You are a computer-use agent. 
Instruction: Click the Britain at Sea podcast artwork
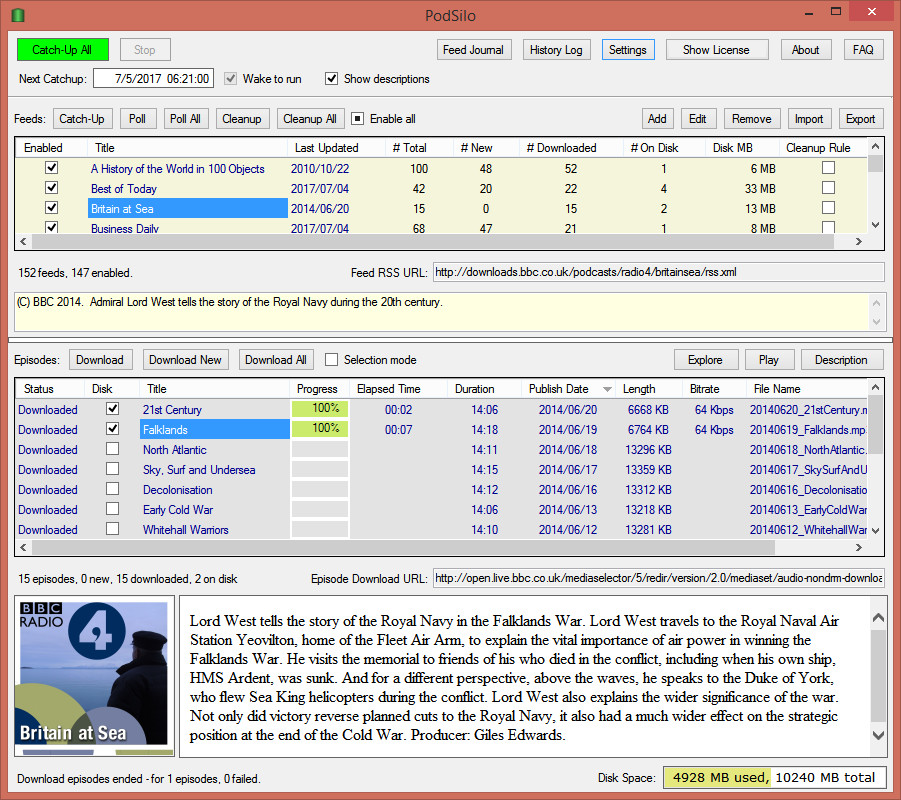[x=94, y=676]
